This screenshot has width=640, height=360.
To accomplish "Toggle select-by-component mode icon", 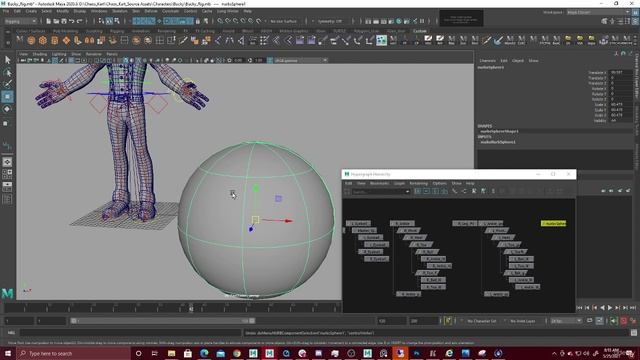I will point(117,21).
